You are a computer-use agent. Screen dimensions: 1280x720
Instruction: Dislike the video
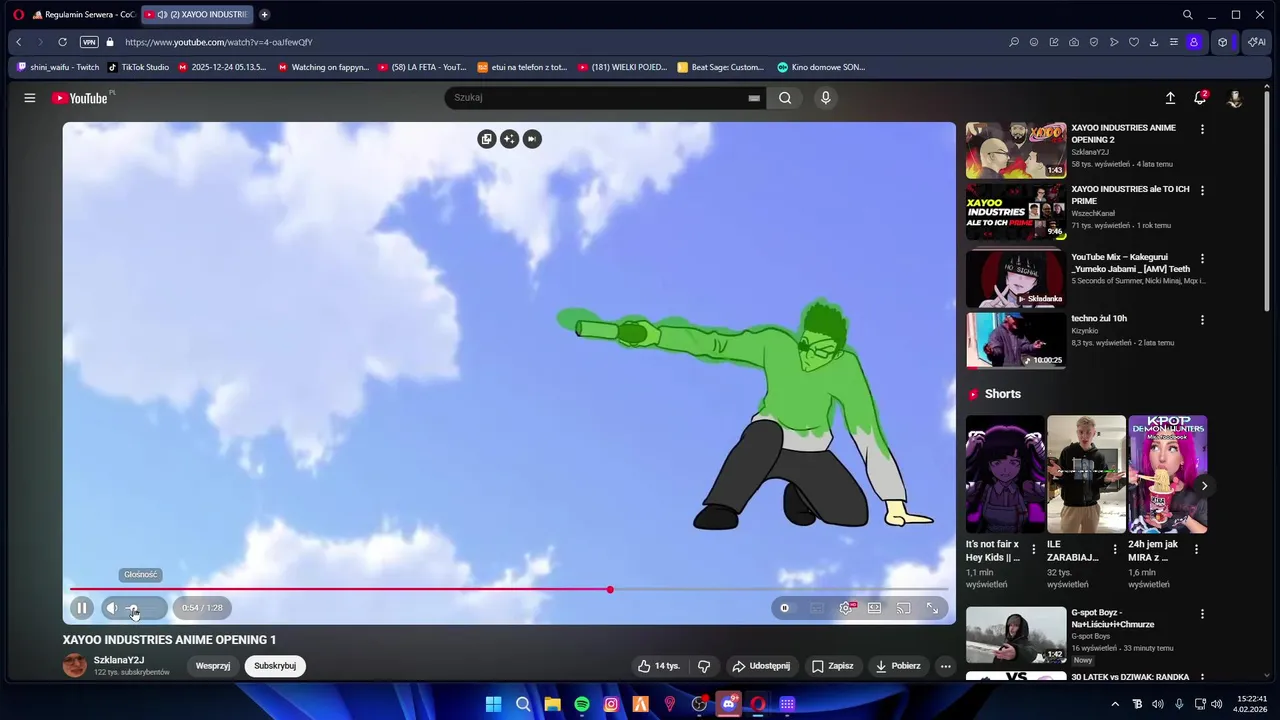coord(704,666)
